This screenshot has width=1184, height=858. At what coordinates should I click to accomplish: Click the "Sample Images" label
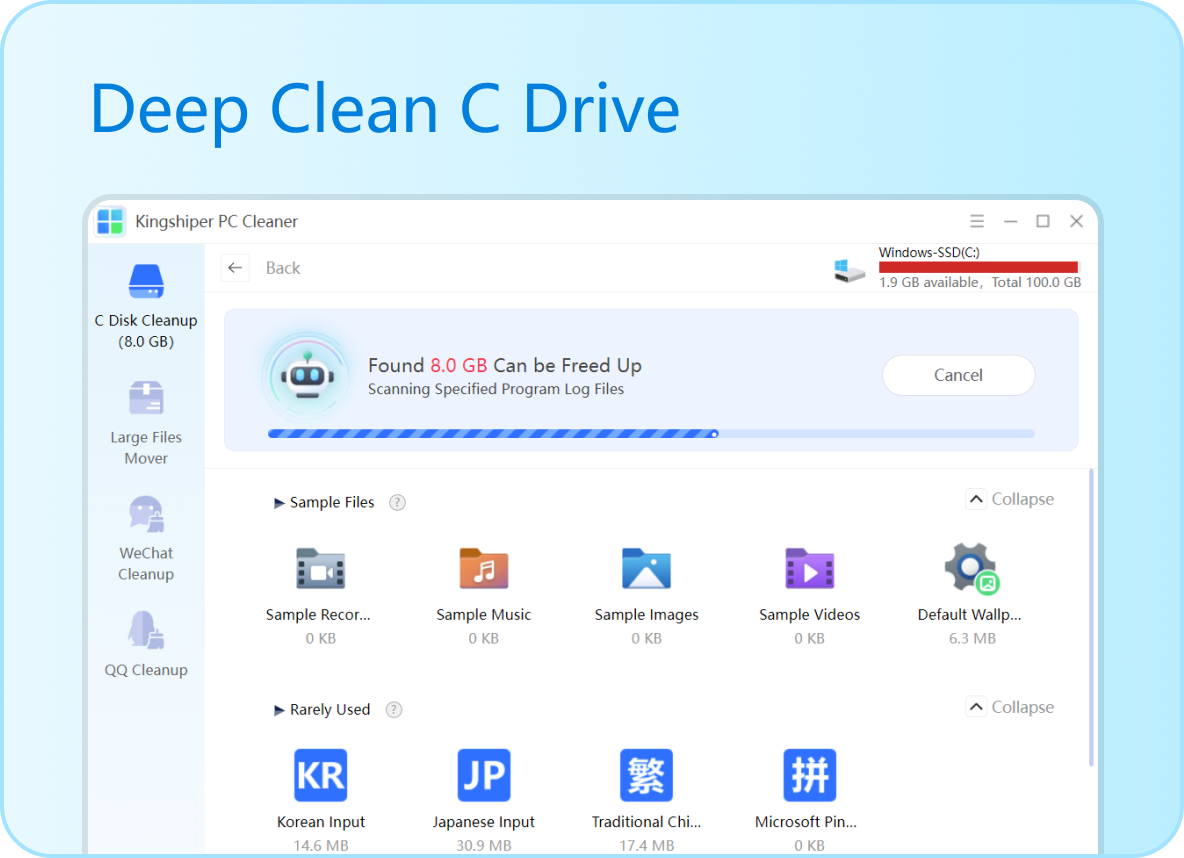point(646,615)
